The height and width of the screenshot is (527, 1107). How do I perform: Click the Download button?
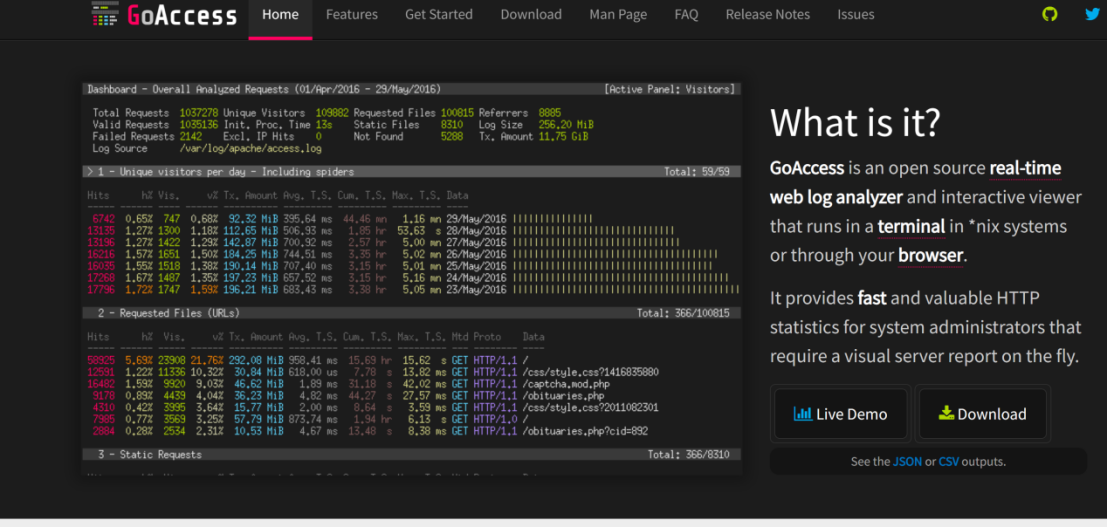pos(983,414)
